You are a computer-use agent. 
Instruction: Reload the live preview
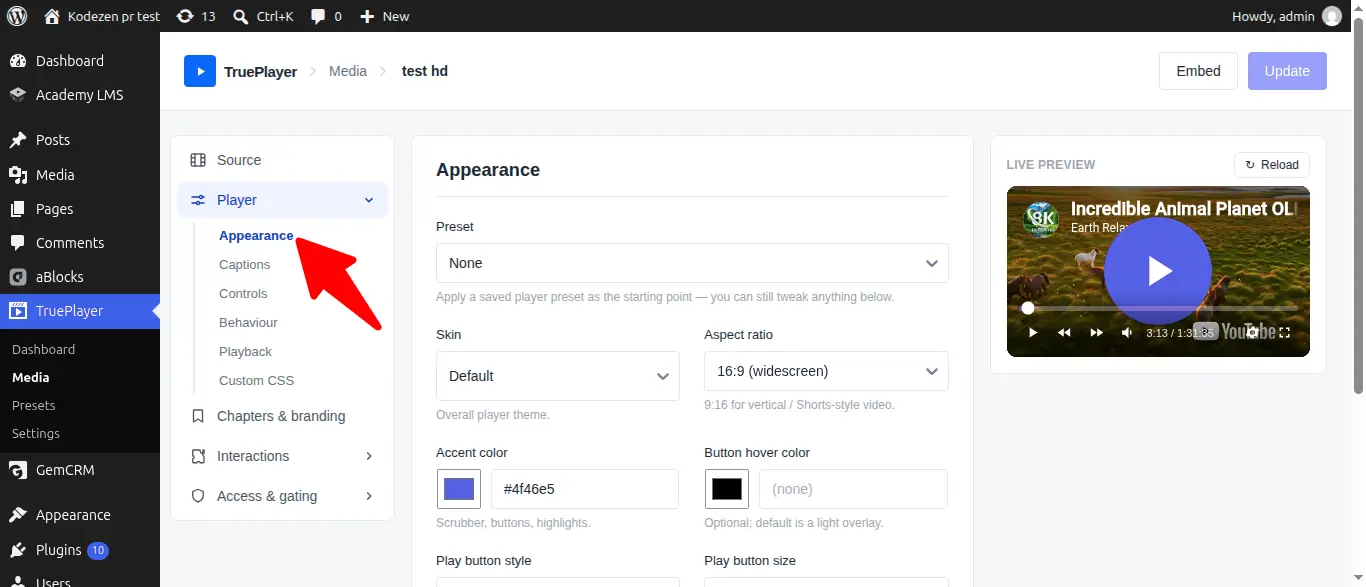pos(1272,165)
